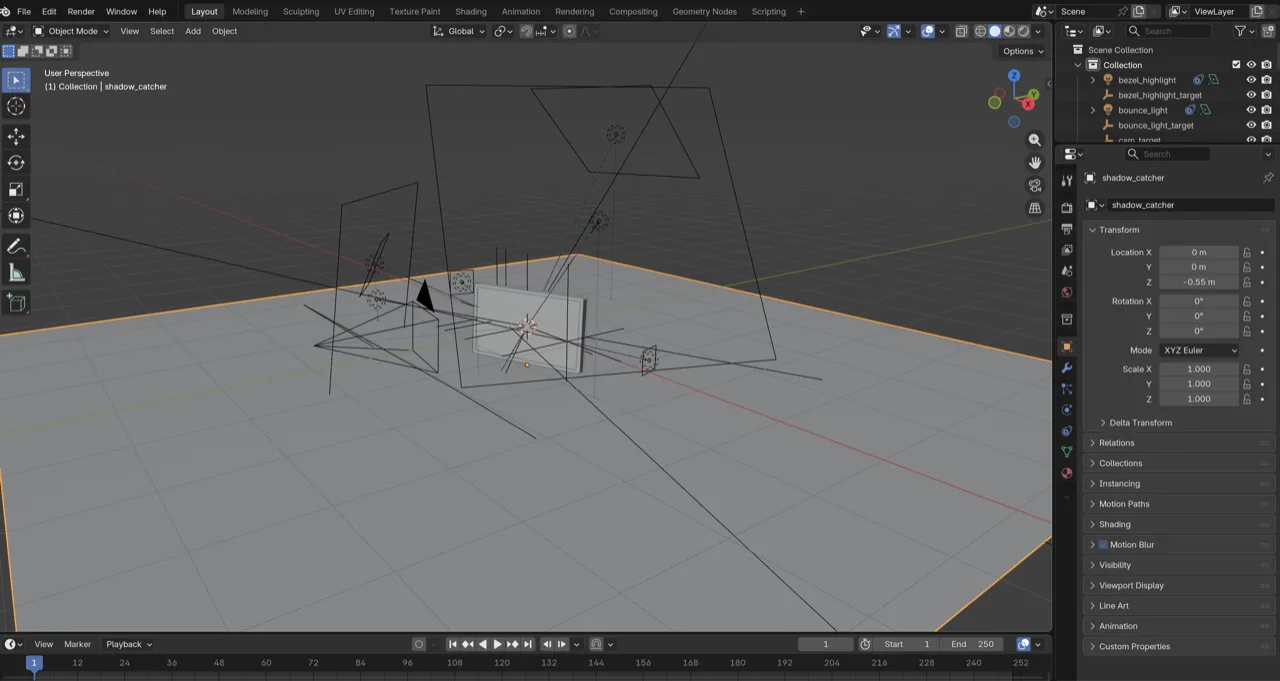Toggle camera render visibility for bezel_highlight_target
This screenshot has width=1280, height=681.
(1267, 94)
